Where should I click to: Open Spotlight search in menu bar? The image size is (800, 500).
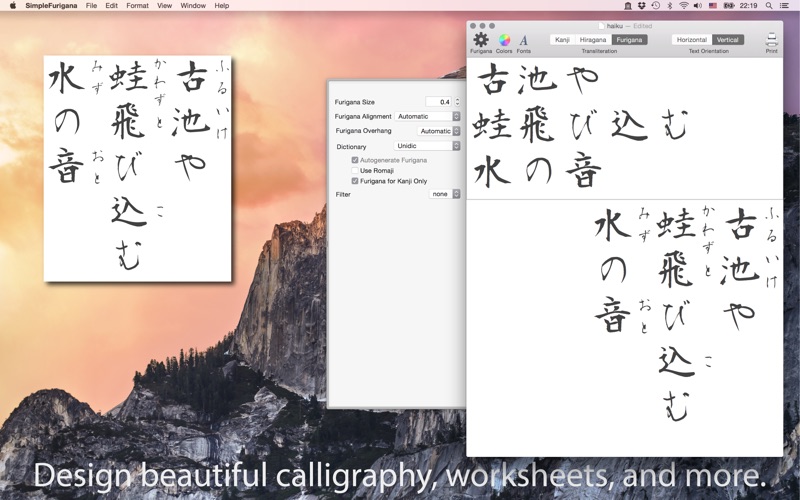(769, 5)
